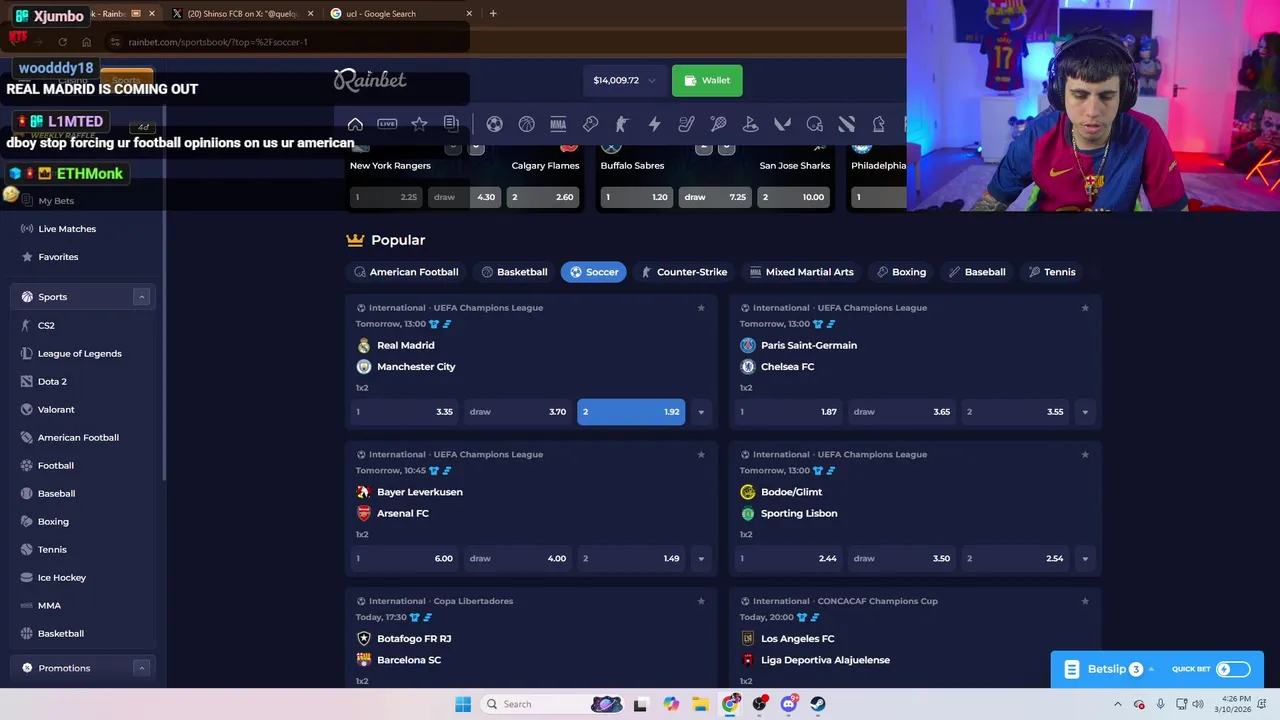Image resolution: width=1280 pixels, height=720 pixels.
Task: Favorite the Botafogo vs Barcelona SC match
Action: (x=701, y=602)
